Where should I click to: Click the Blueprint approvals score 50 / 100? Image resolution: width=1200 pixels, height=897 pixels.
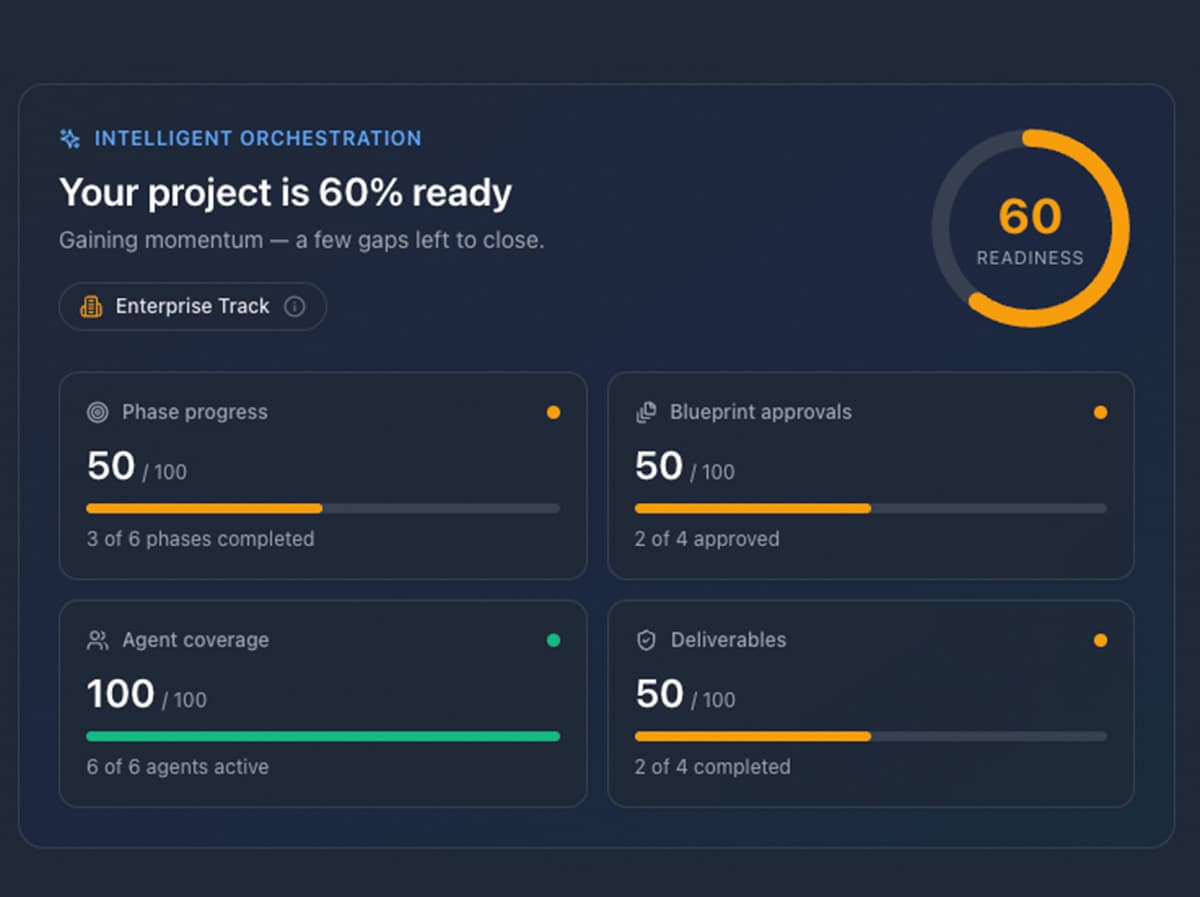(x=685, y=467)
